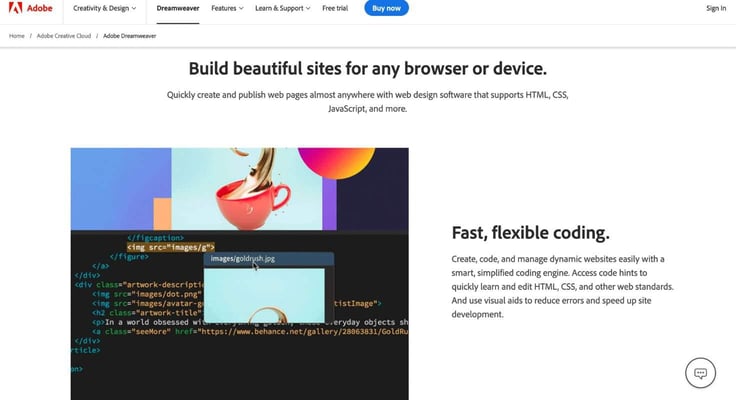The image size is (736, 400).
Task: Expand the Features menu chevron
Action: tap(241, 8)
